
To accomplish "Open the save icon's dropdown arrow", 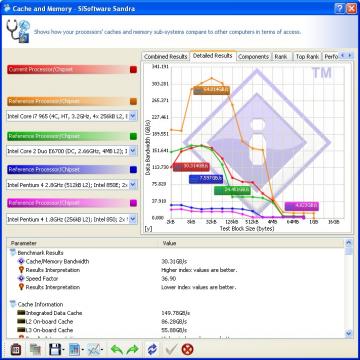I will point(63,350).
